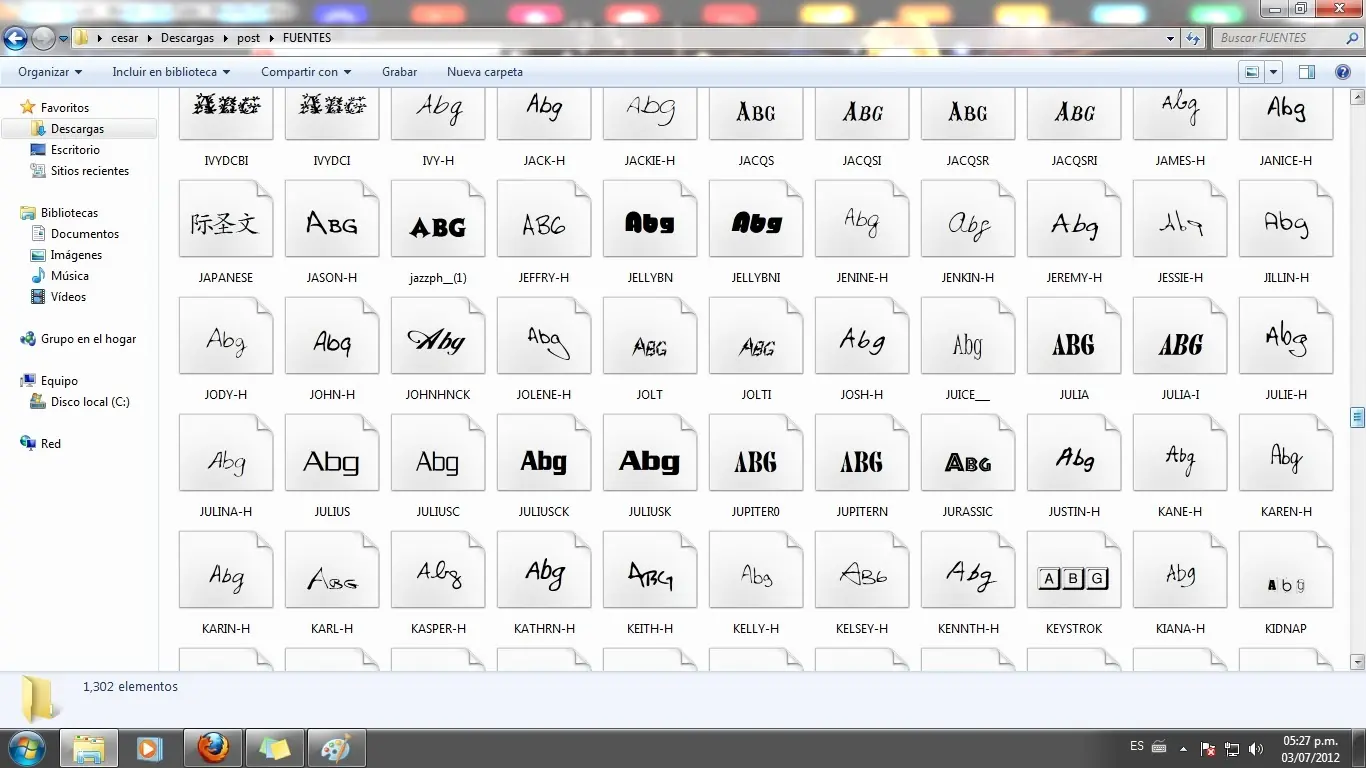Click the scrollbar down arrow

tap(1357, 662)
